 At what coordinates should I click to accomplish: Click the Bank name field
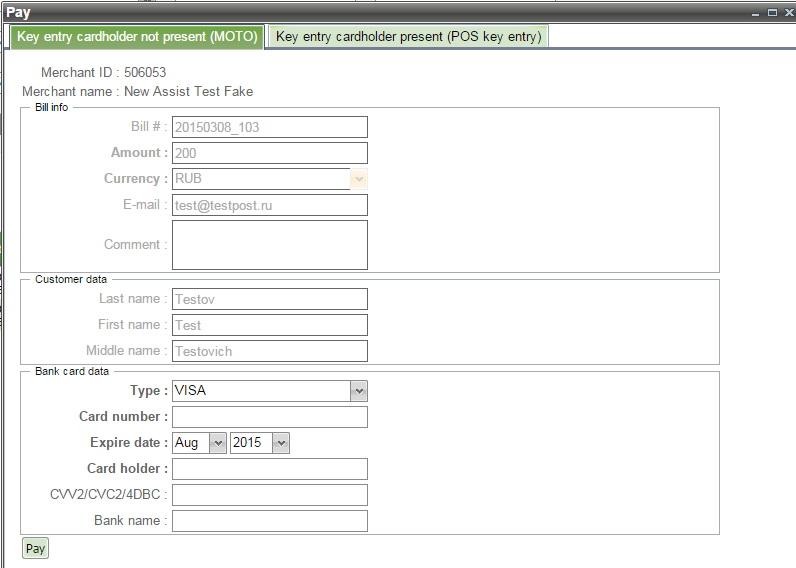[269, 521]
